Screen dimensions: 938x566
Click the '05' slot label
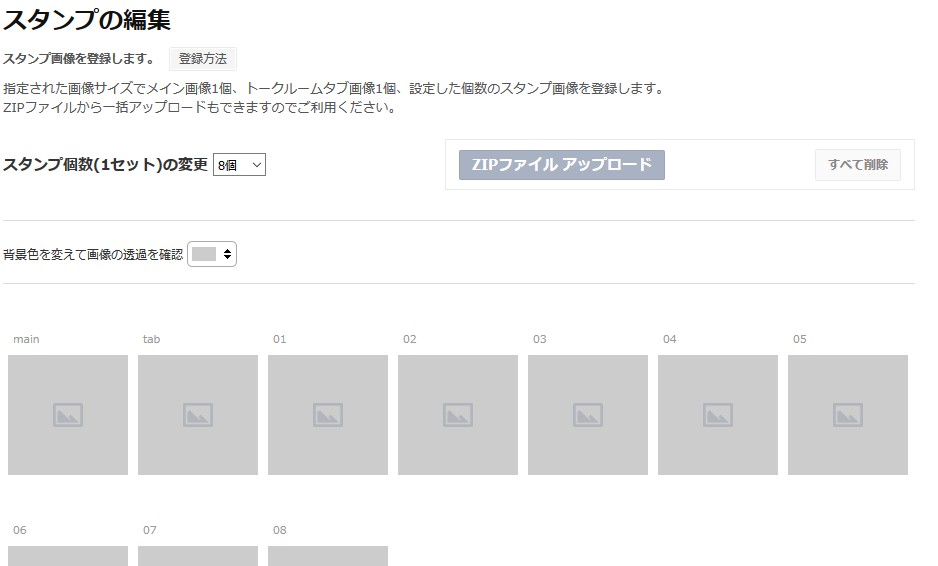799,339
